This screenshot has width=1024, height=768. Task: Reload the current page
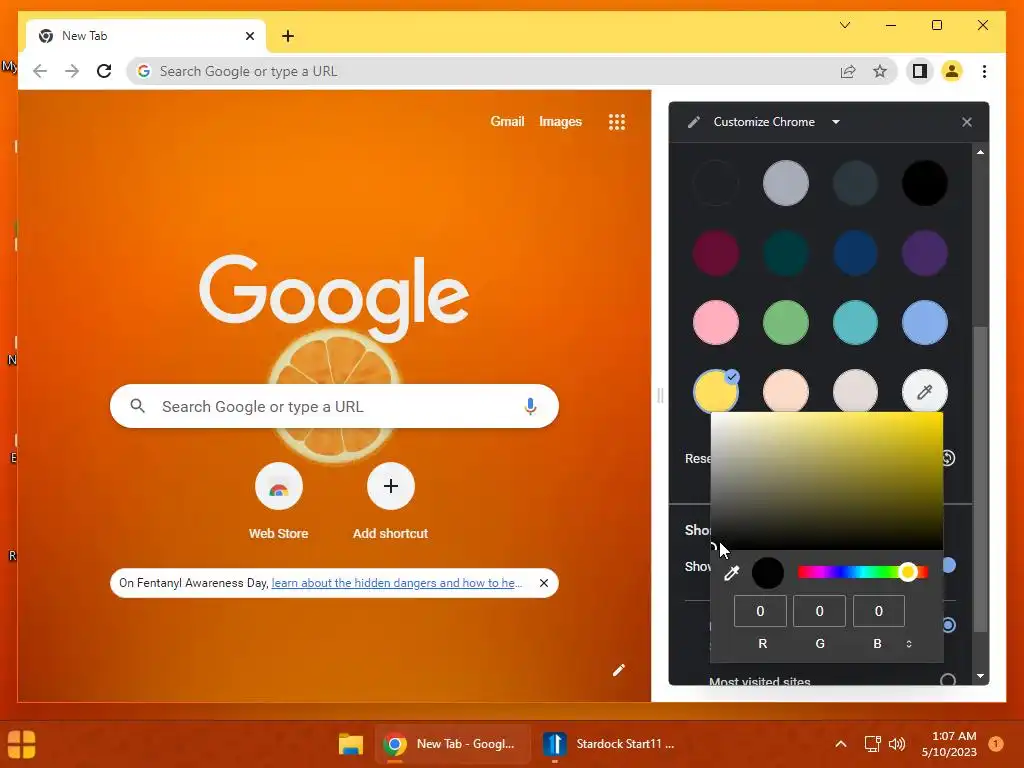104,71
